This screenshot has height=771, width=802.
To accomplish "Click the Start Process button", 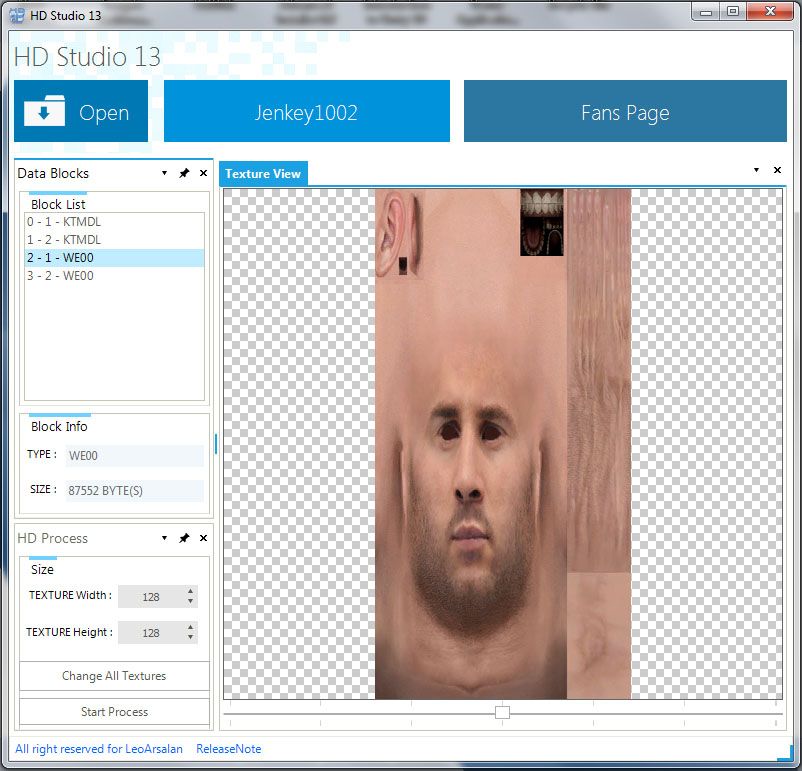I will tap(114, 712).
